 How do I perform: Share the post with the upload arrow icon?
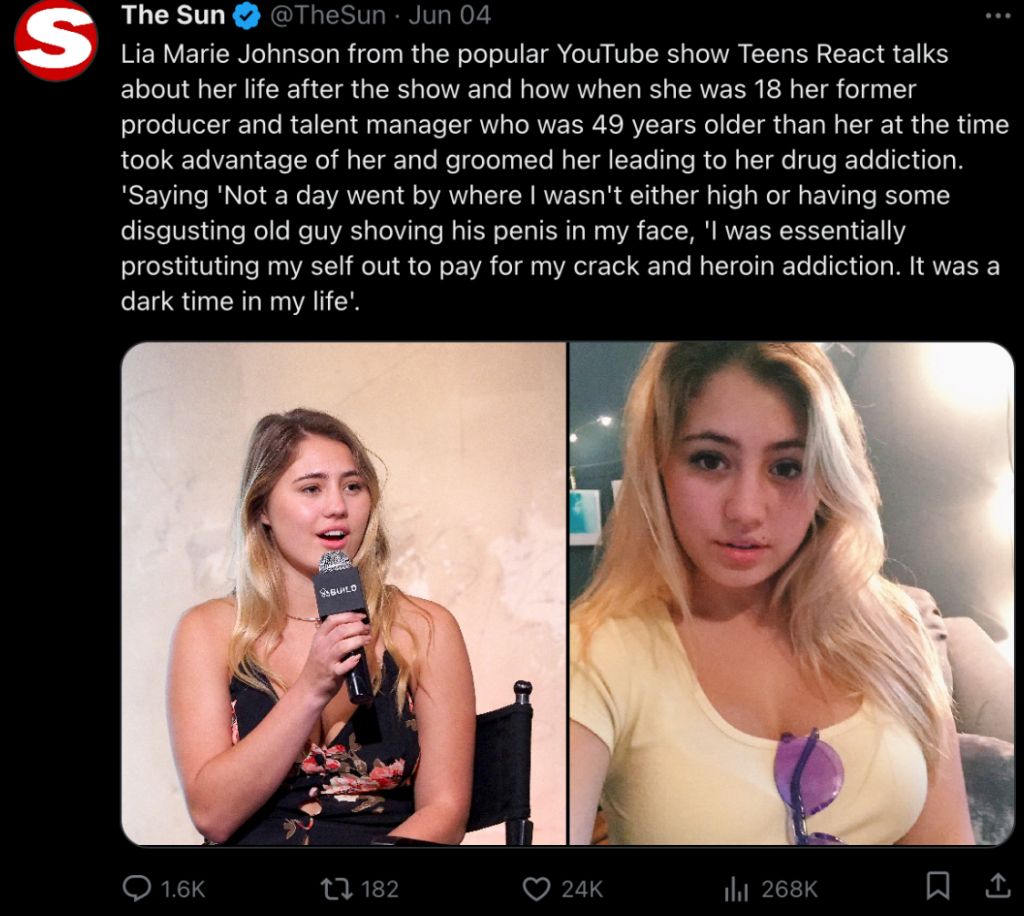[x=997, y=886]
